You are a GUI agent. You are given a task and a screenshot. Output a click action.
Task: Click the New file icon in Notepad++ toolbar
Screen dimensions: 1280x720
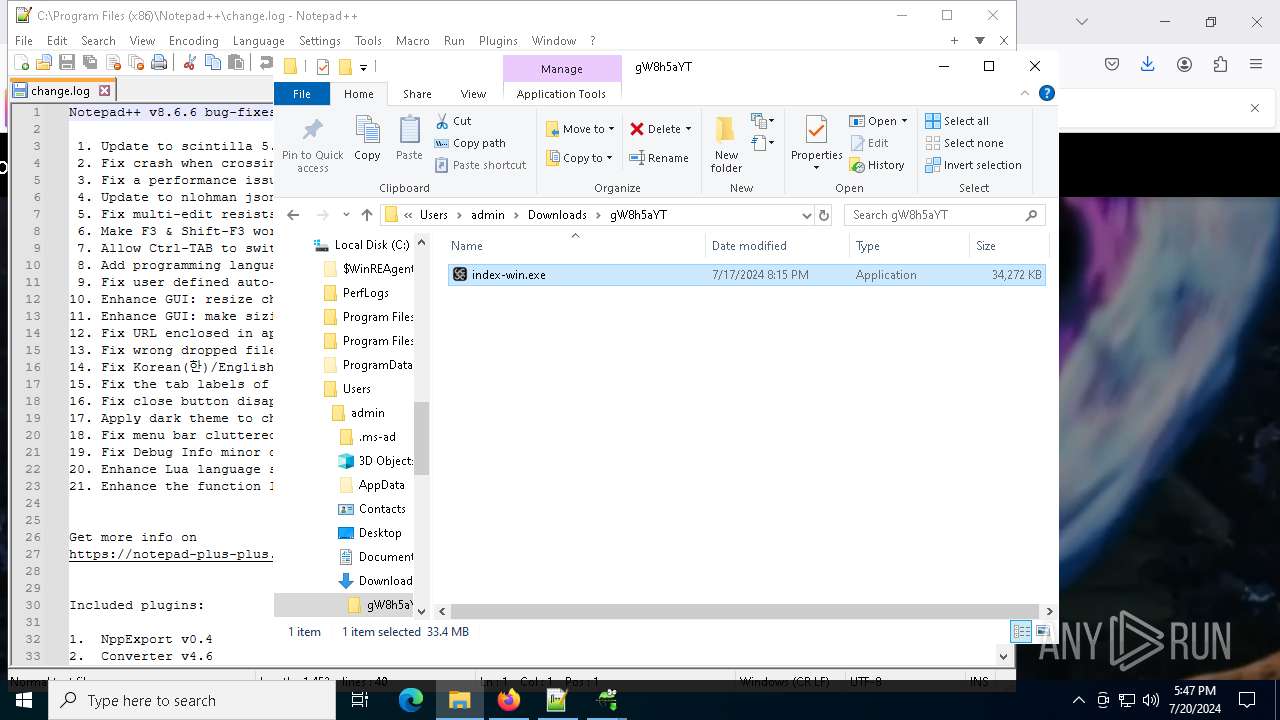[21, 62]
